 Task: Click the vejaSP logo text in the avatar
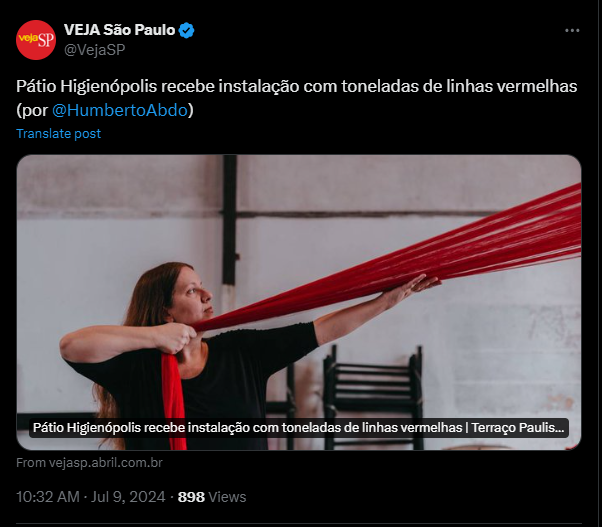(36, 39)
